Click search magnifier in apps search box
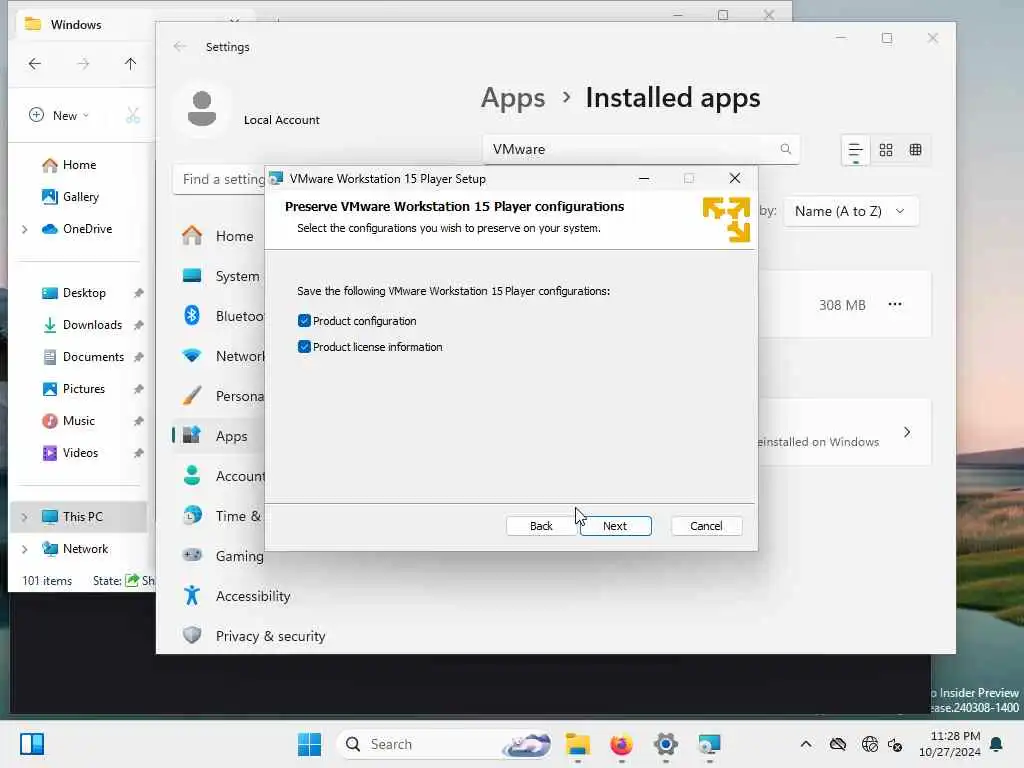The width and height of the screenshot is (1024, 768). 786,149
